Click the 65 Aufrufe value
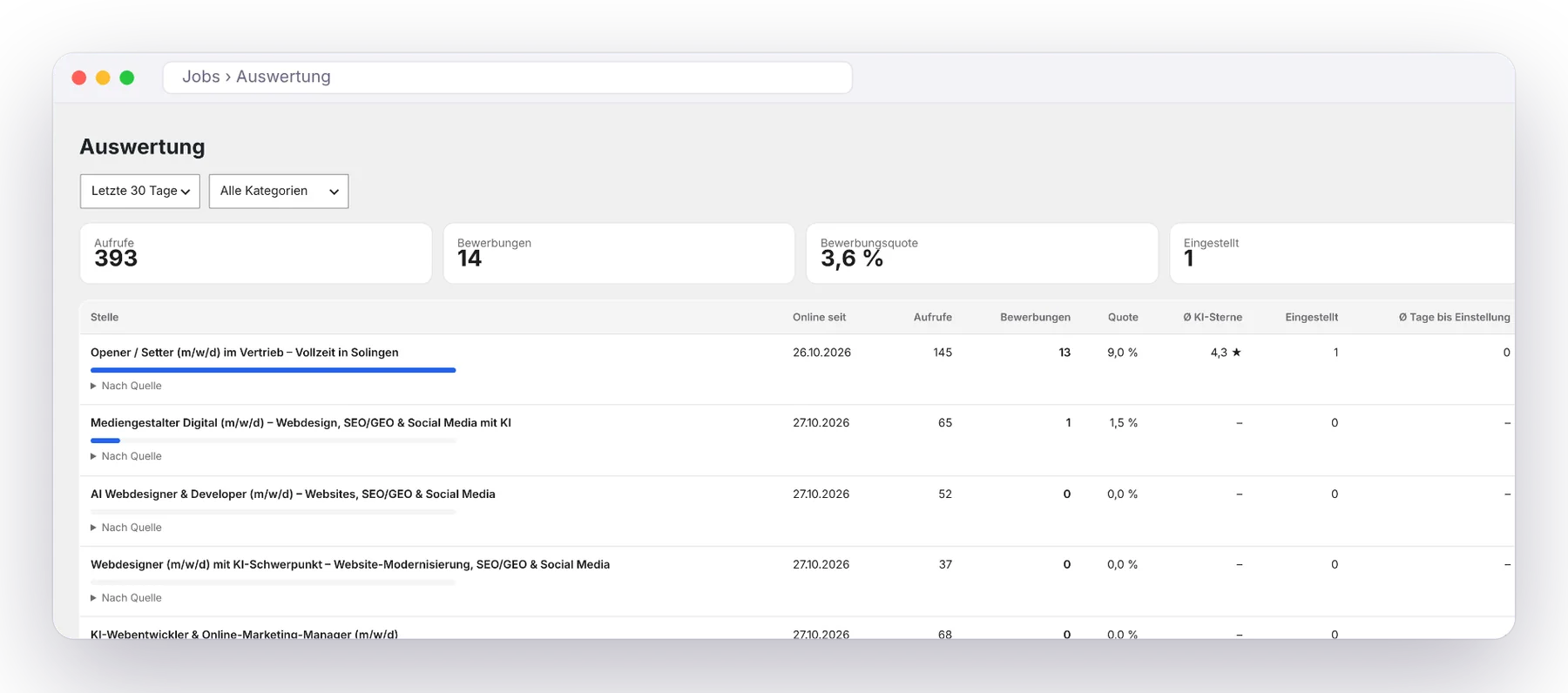The width and height of the screenshot is (1568, 693). pos(945,423)
